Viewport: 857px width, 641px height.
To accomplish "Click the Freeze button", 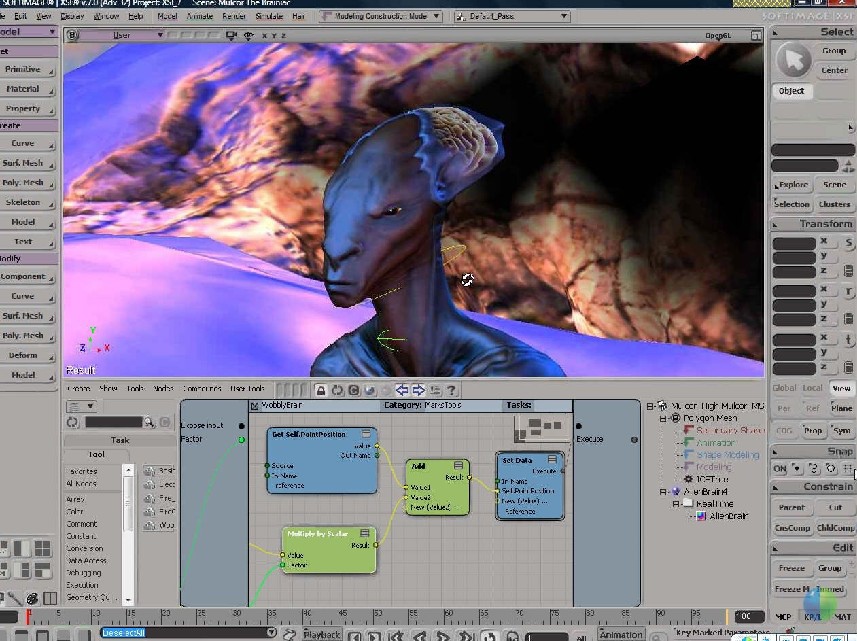I will click(791, 568).
